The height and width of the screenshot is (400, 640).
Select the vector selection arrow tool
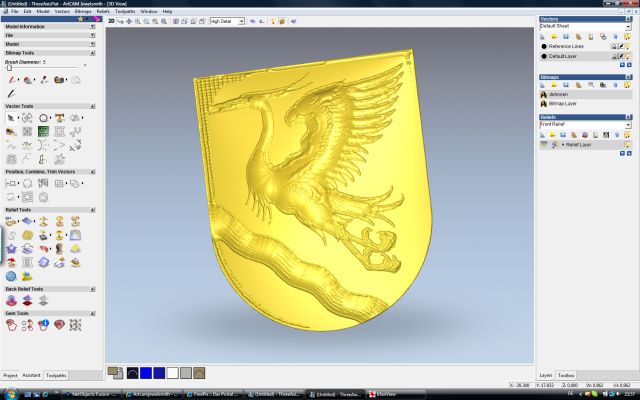(10, 117)
